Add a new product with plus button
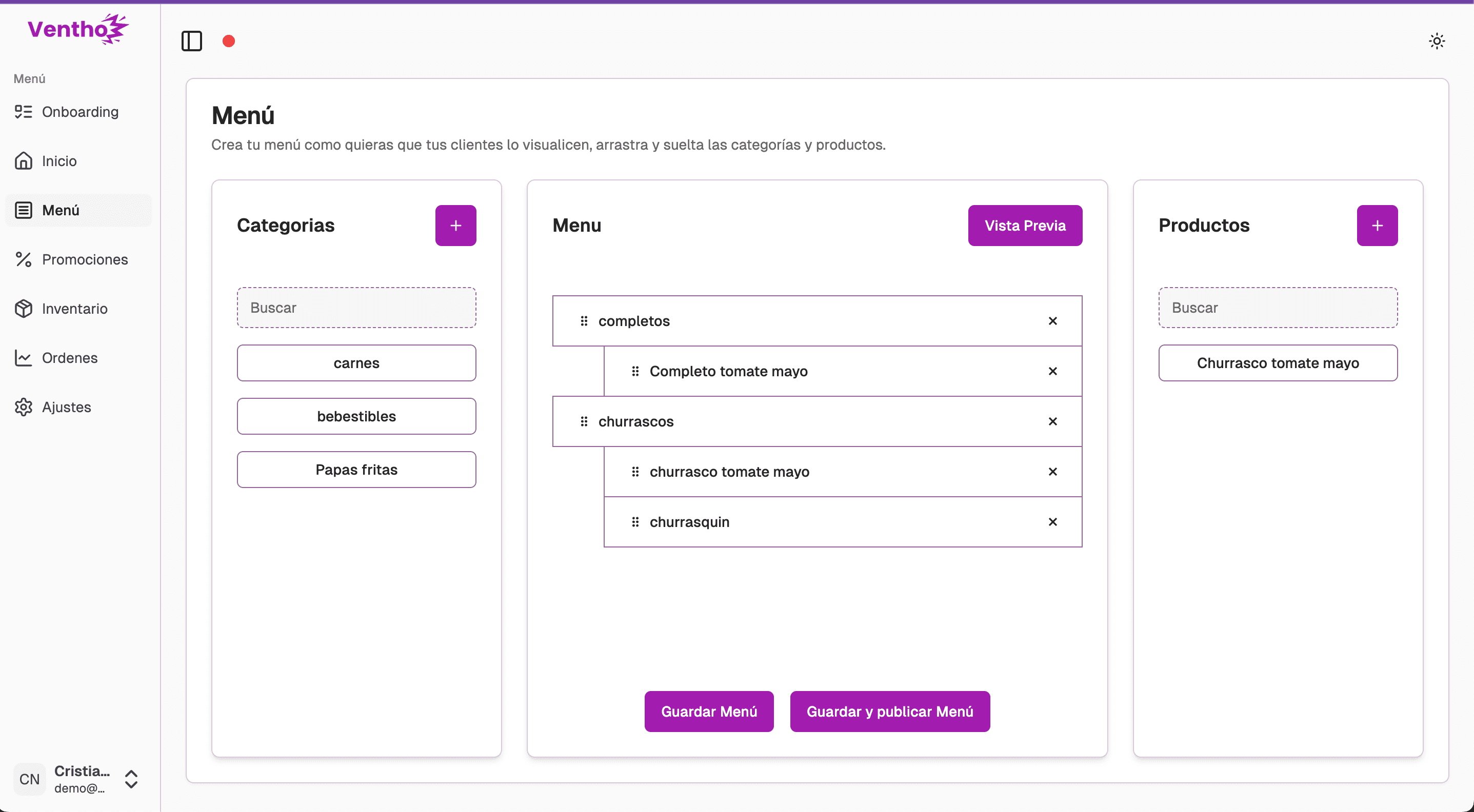 [1377, 226]
